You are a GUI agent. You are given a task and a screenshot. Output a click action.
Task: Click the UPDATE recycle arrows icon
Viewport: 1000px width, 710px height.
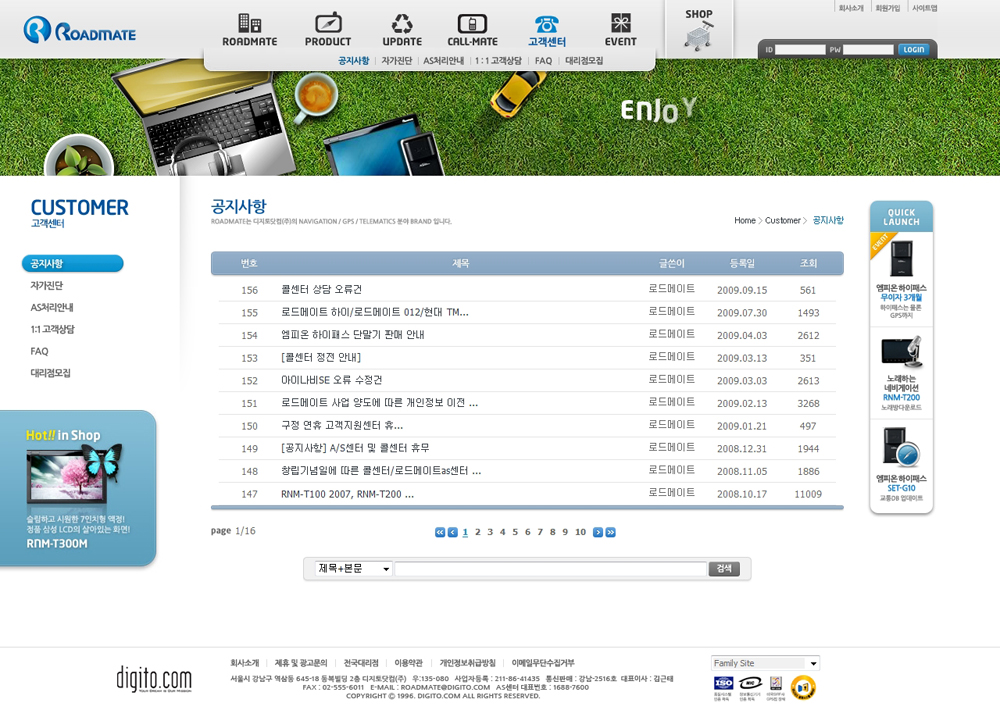coord(402,24)
